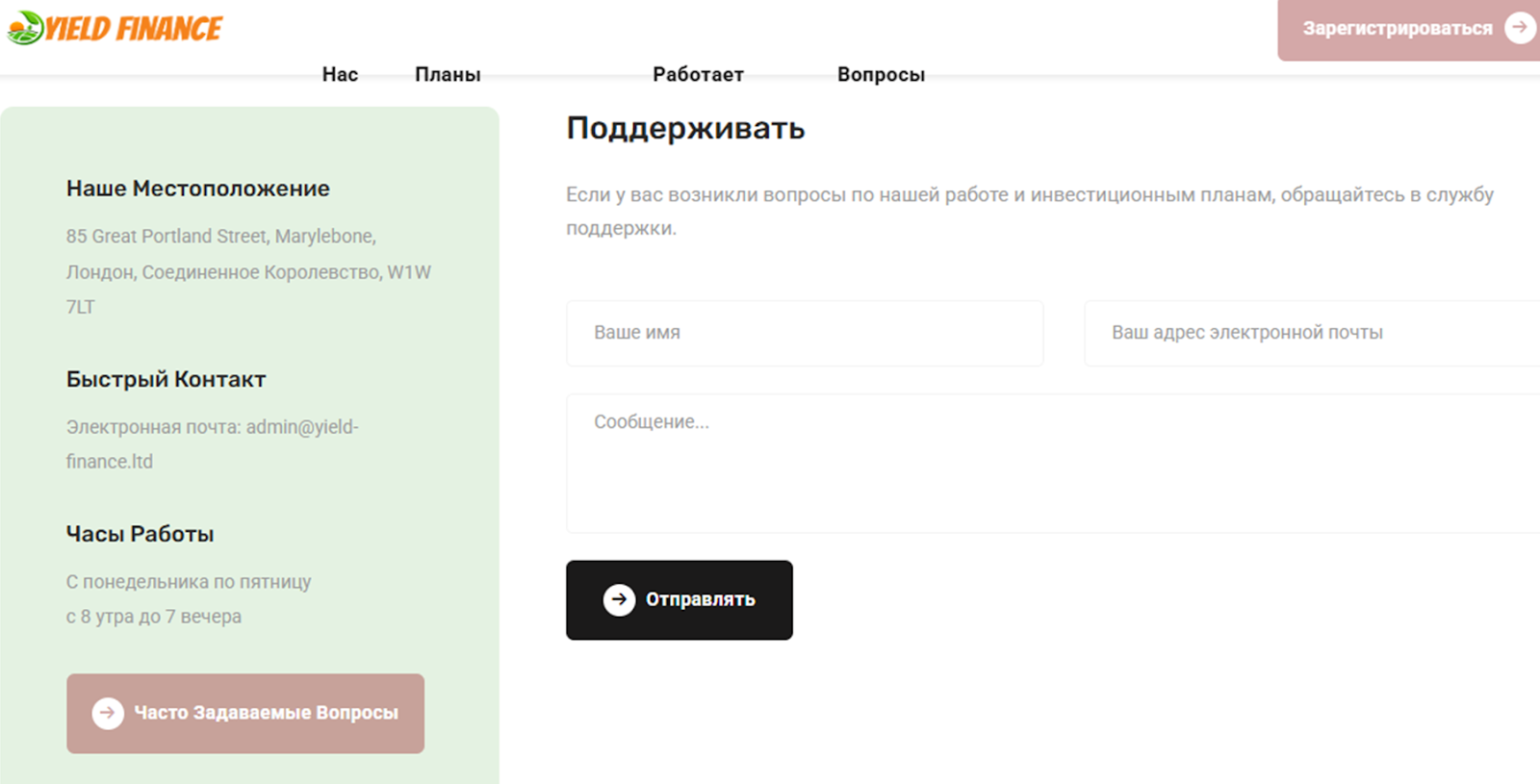Click the admin@yield-finance.ltd email text
The image size is (1540, 784).
click(x=212, y=444)
